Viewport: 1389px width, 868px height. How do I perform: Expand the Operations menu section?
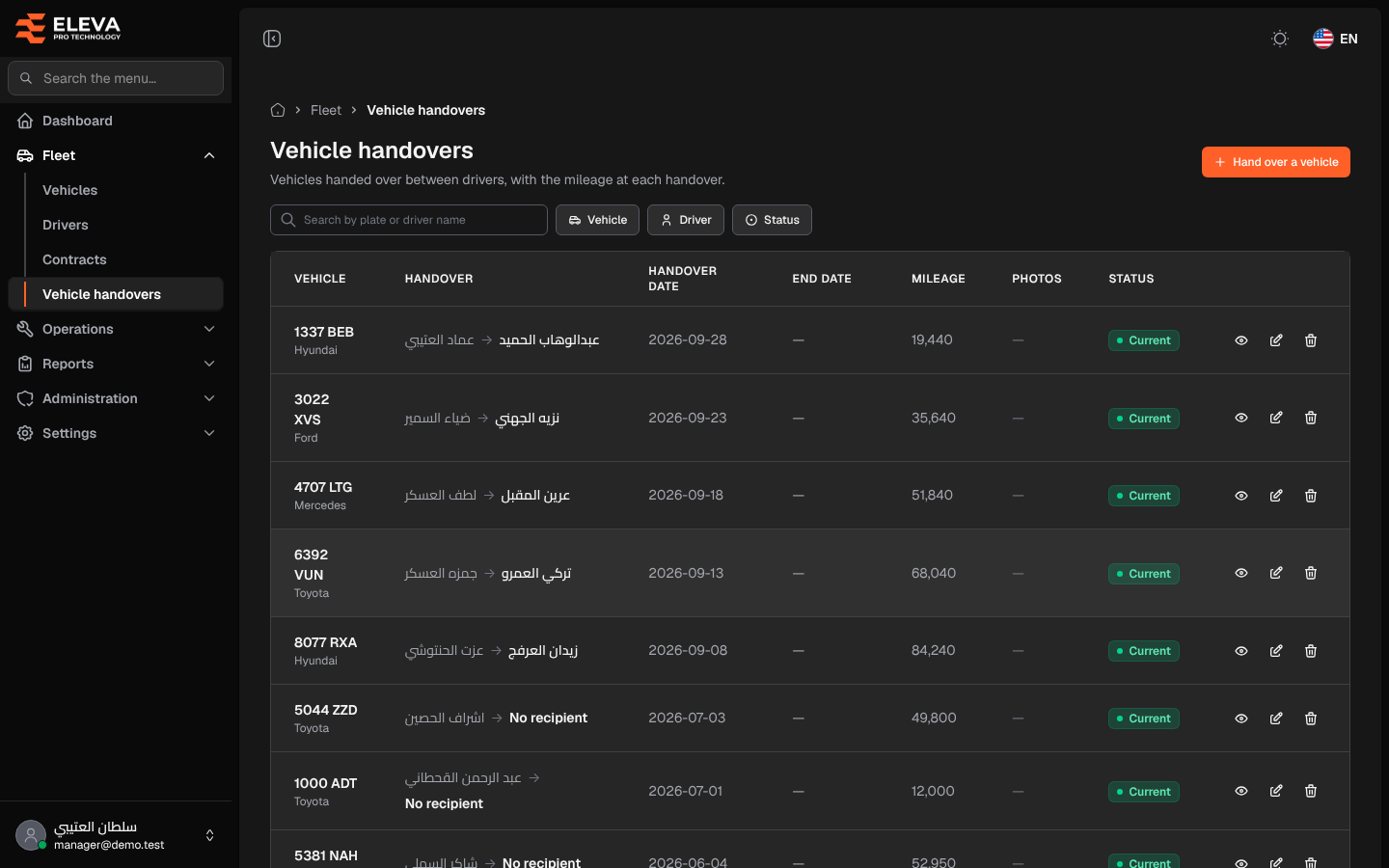tap(116, 329)
